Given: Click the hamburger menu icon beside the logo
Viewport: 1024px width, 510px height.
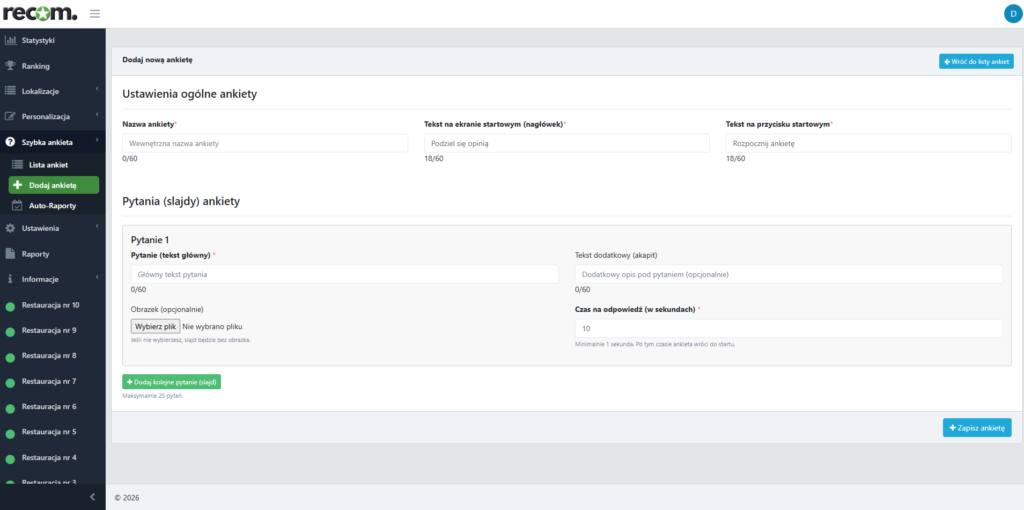Looking at the screenshot, I should pos(95,13).
